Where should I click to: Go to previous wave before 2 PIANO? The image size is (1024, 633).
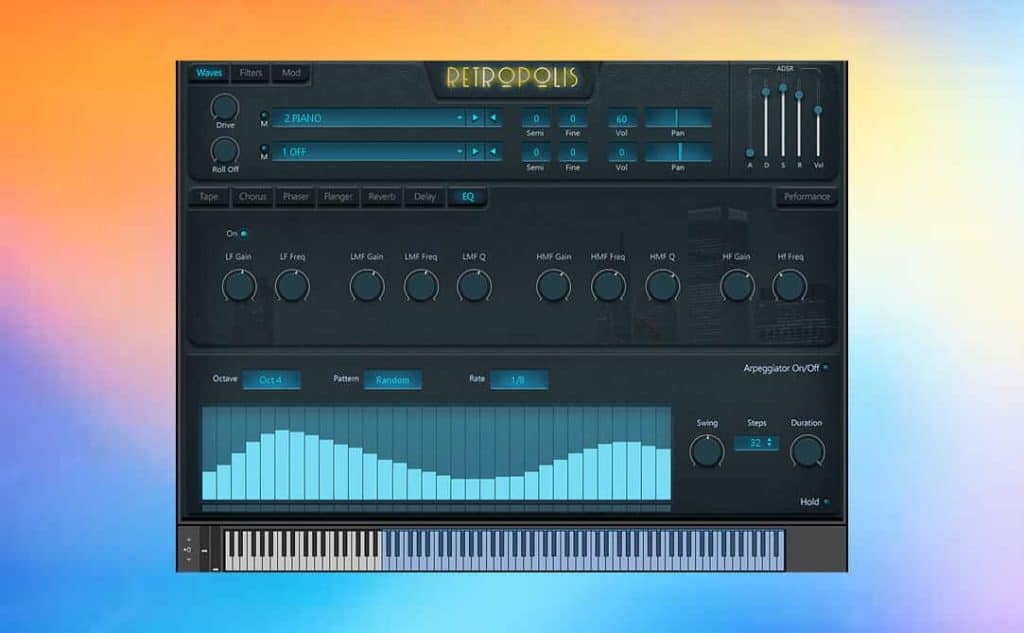click(x=493, y=118)
